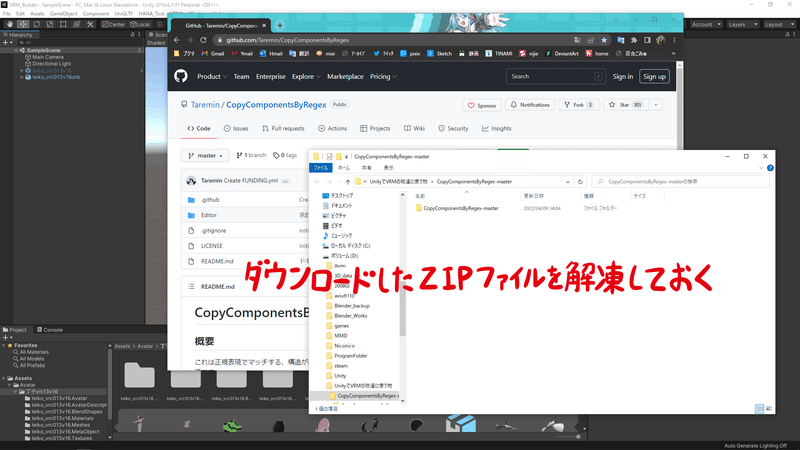800x450 pixels.
Task: Open the Chrome three-dot menu
Action: 674,40
